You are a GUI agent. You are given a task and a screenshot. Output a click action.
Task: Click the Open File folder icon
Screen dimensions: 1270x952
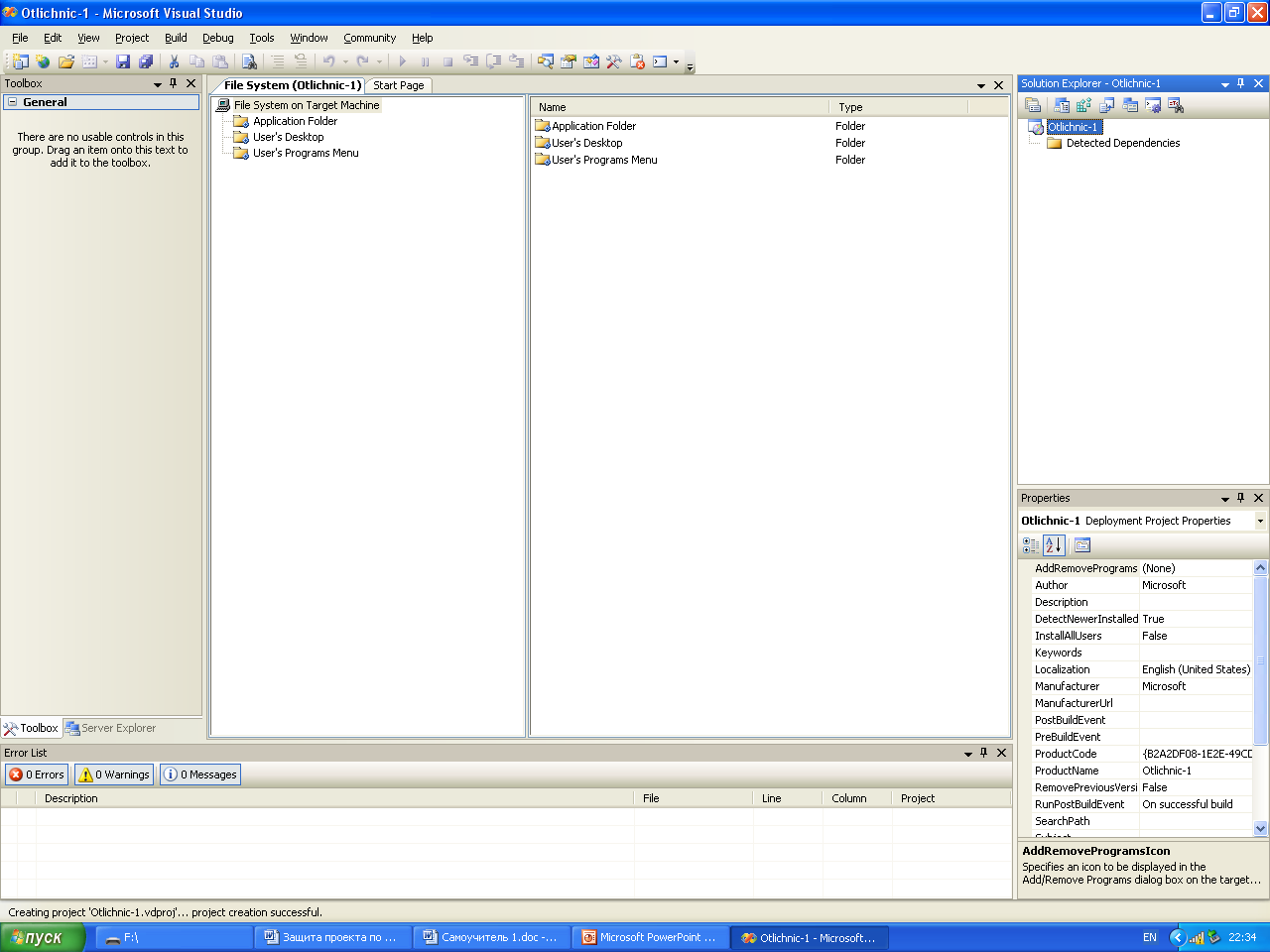pos(66,61)
